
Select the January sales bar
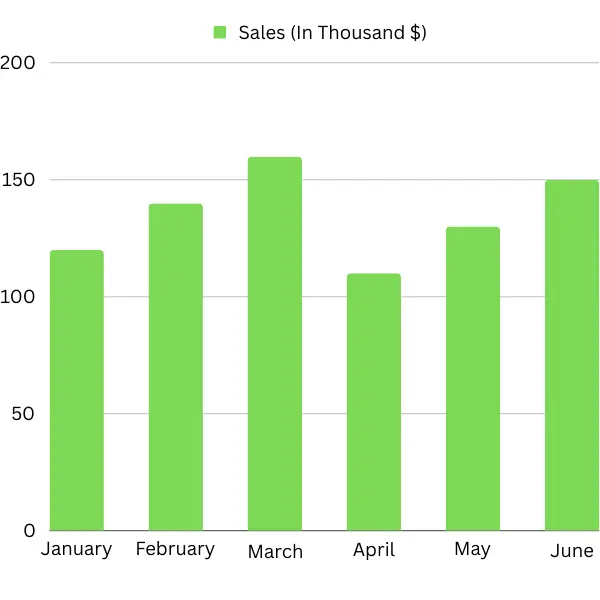pos(77,390)
